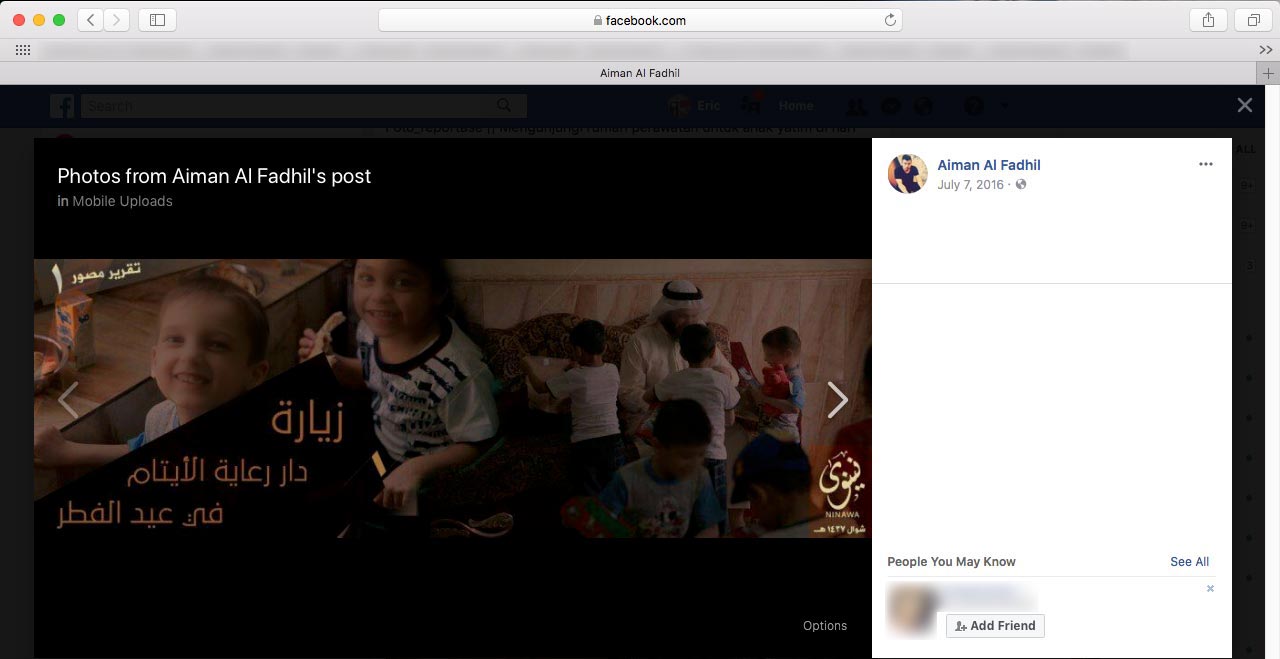Open the Mobile Uploads album link

click(x=122, y=201)
